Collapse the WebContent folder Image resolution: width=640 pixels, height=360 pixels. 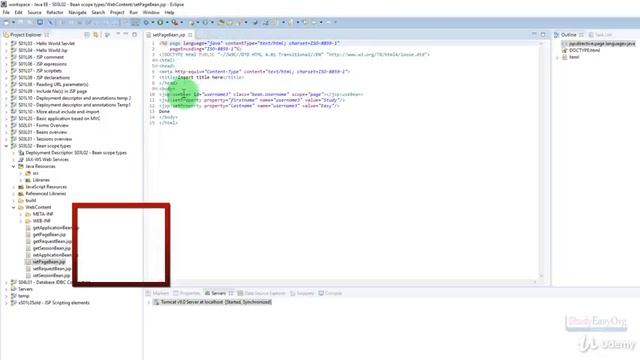pyautogui.click(x=13, y=207)
